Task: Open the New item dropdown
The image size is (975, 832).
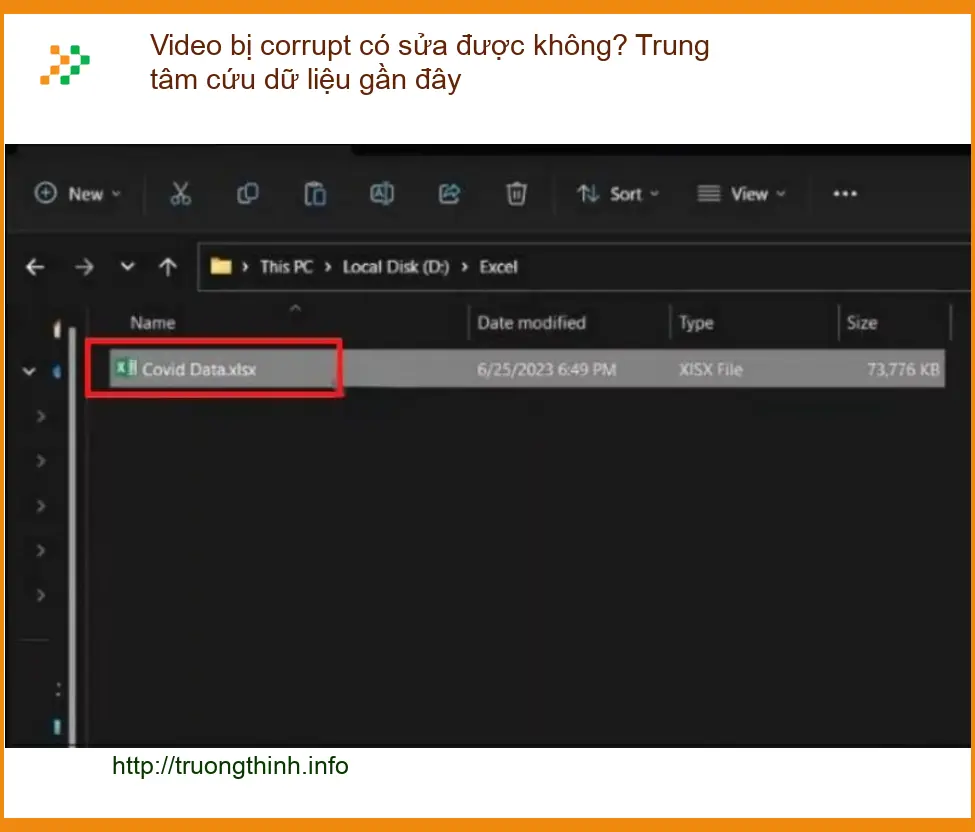Action: pos(77,194)
